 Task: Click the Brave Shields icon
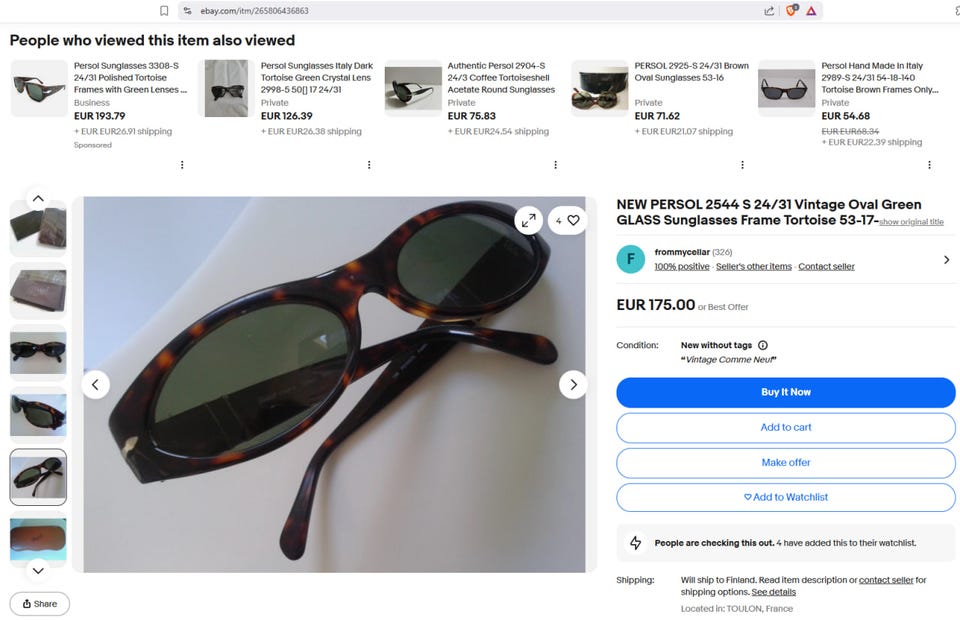791,11
